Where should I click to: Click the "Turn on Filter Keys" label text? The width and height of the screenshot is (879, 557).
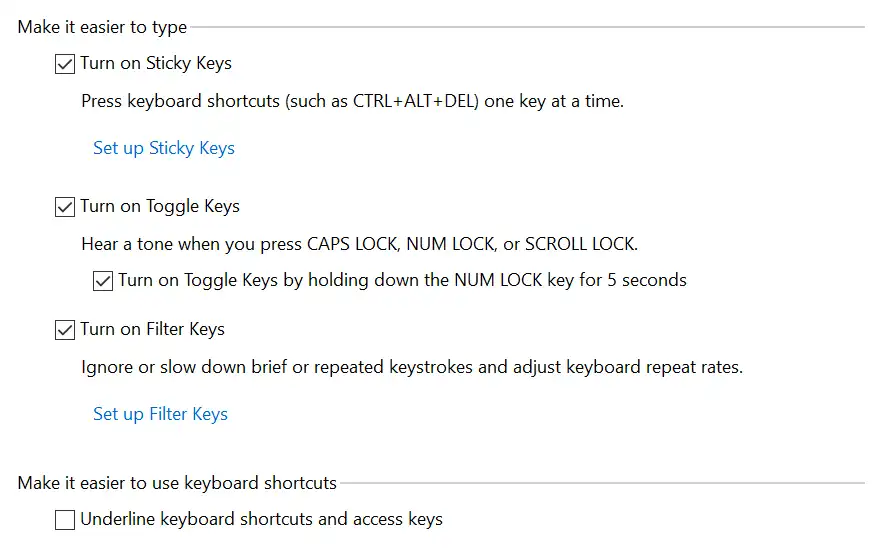pyautogui.click(x=152, y=329)
